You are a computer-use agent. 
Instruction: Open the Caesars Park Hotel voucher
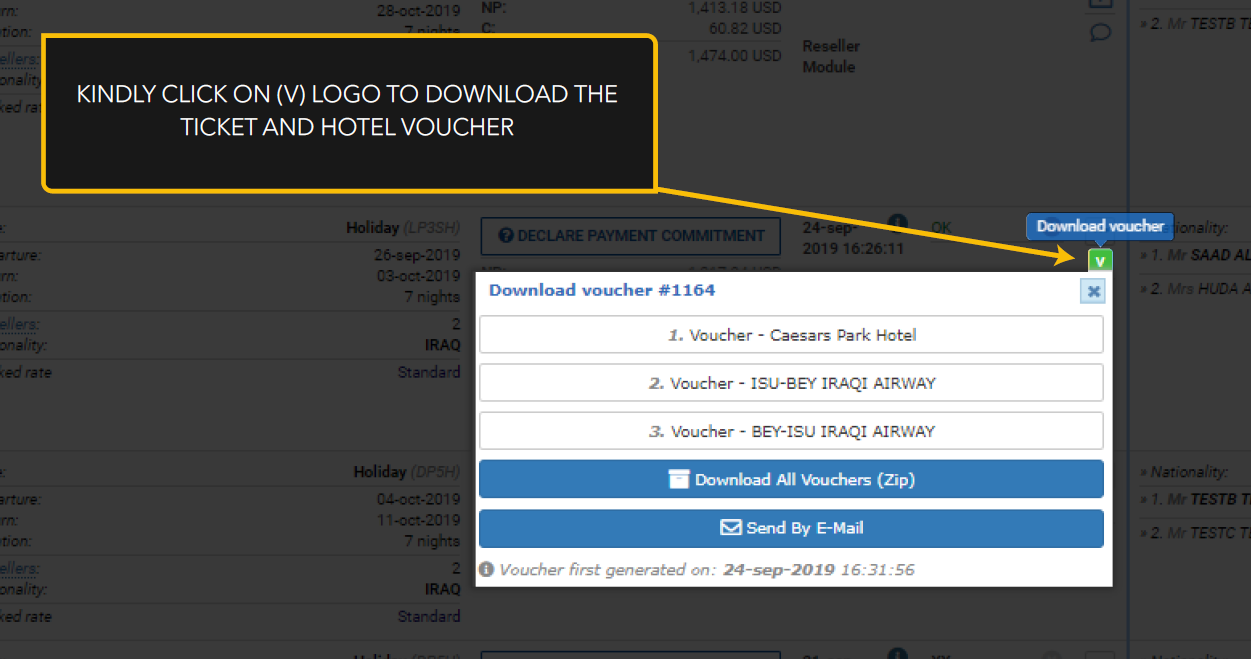(791, 335)
